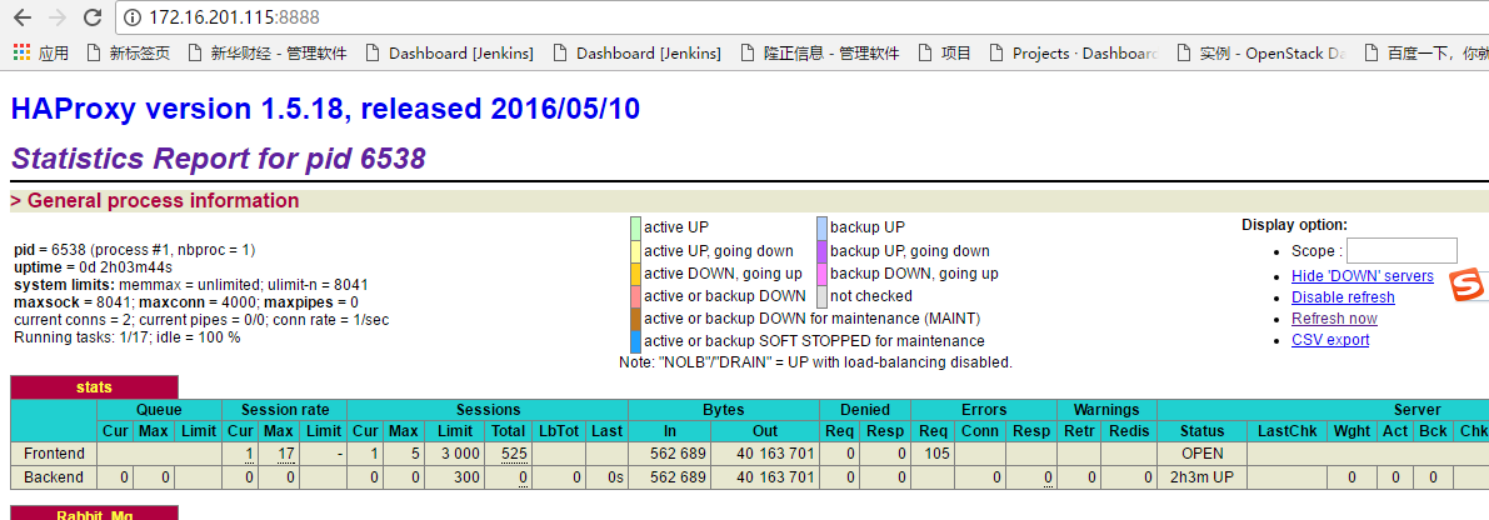
Task: Open the 百度一下 bookmark
Action: [1426, 53]
